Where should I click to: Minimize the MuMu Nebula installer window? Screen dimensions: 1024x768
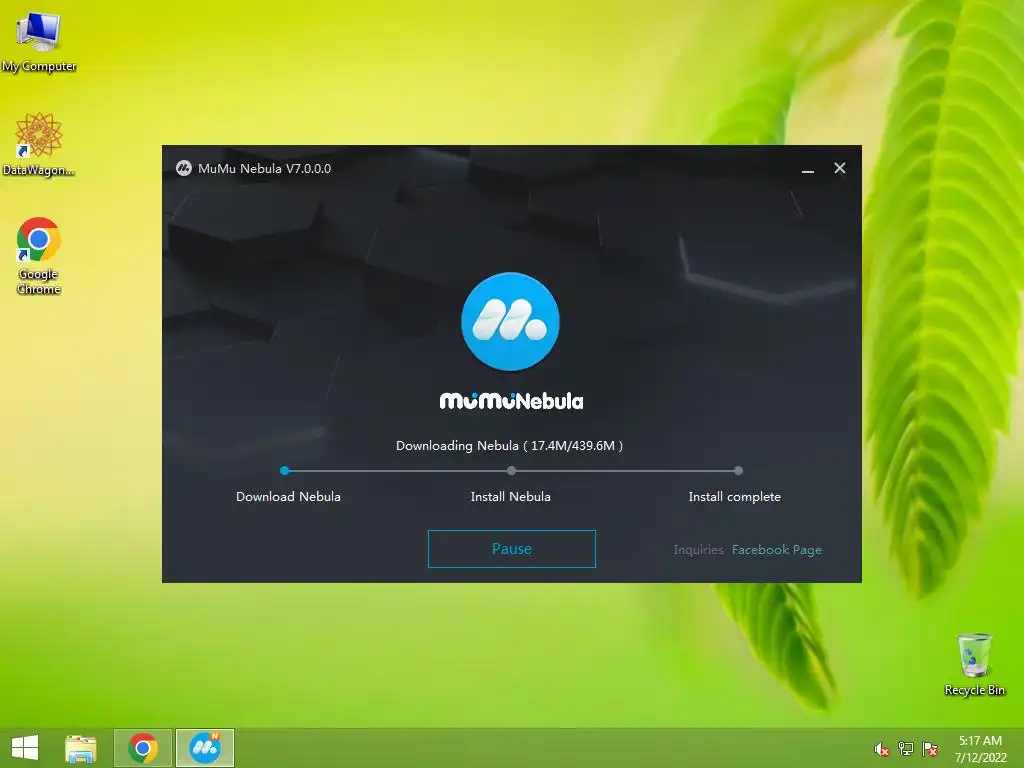click(808, 169)
